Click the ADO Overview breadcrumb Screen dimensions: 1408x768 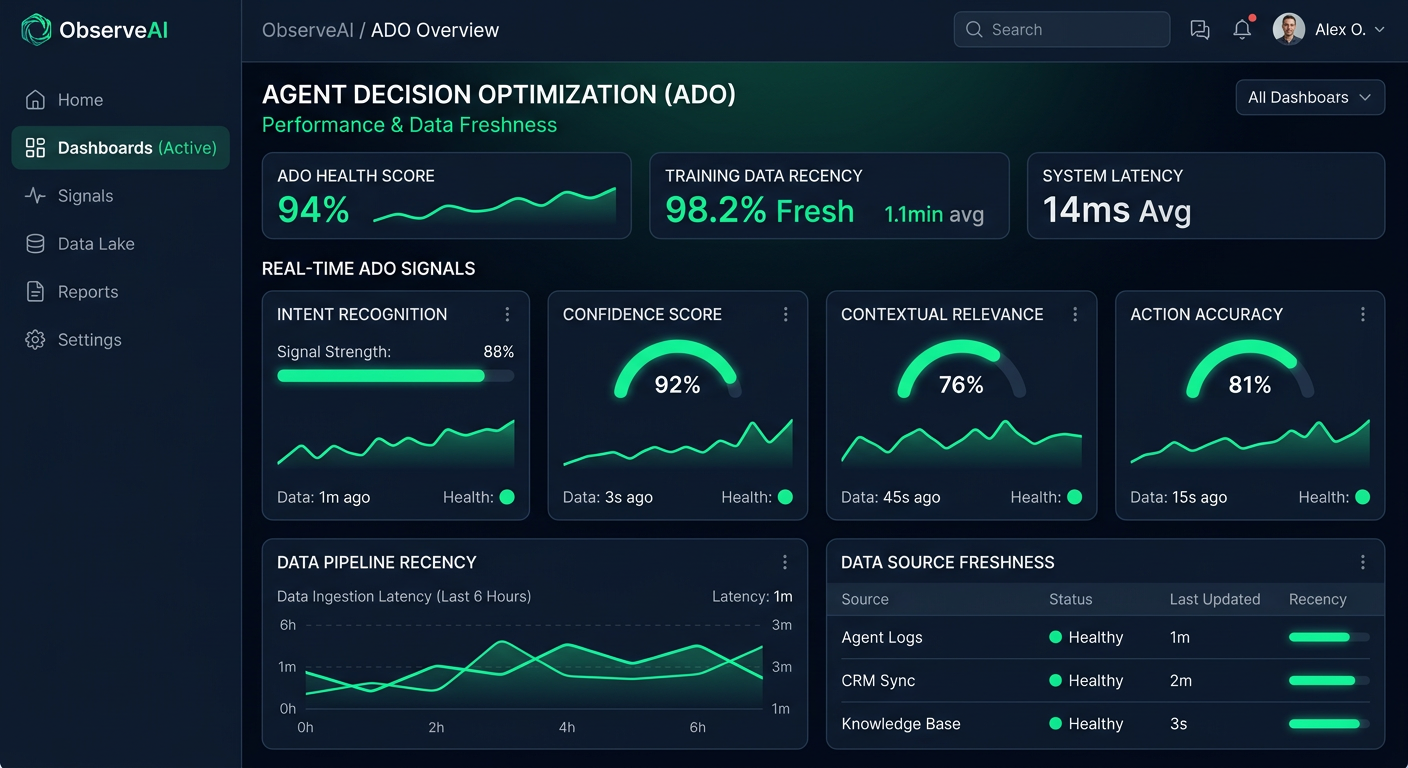pos(434,30)
